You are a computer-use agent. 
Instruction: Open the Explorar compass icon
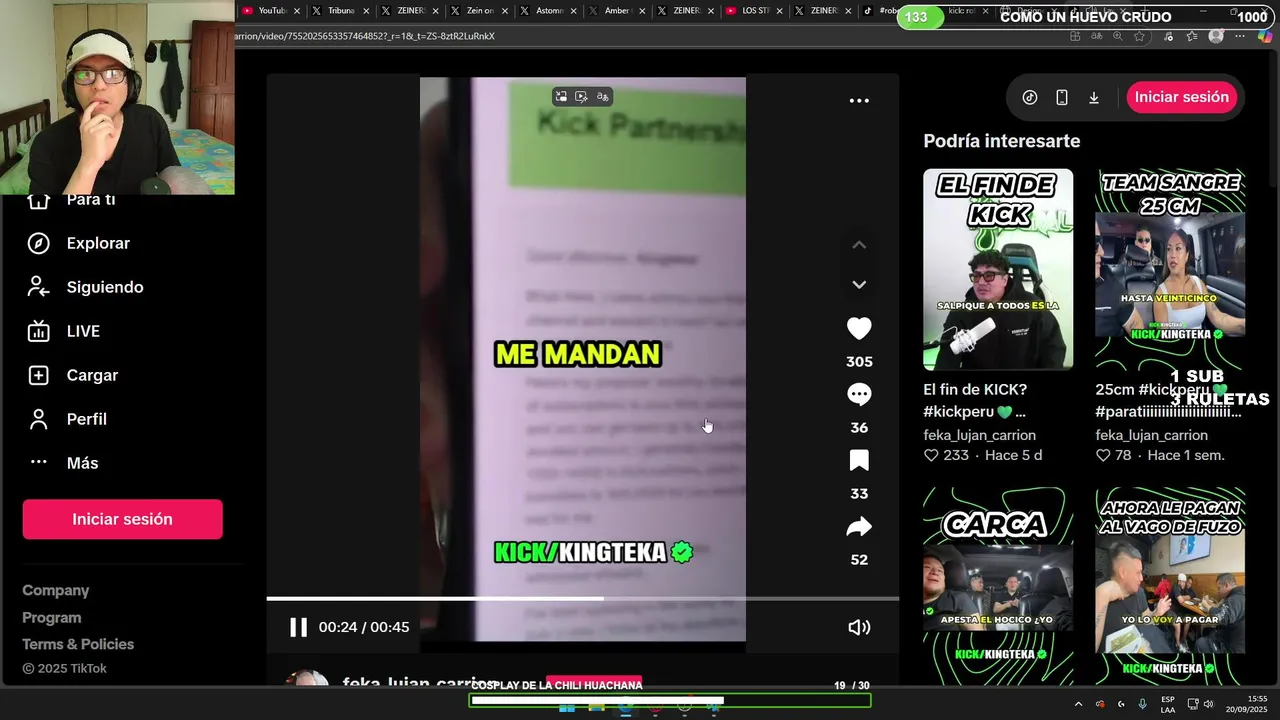click(38, 243)
